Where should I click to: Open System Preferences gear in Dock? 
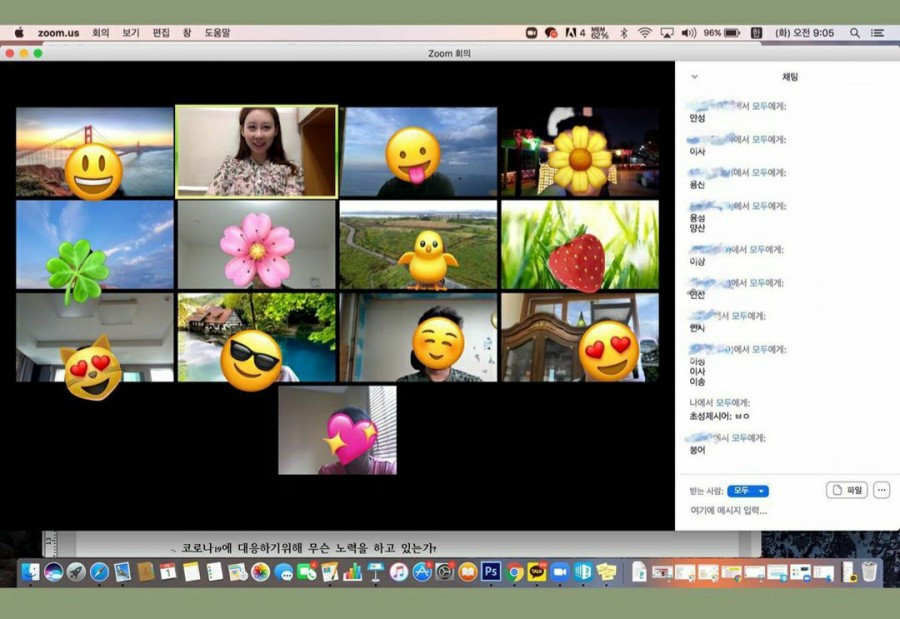[445, 572]
